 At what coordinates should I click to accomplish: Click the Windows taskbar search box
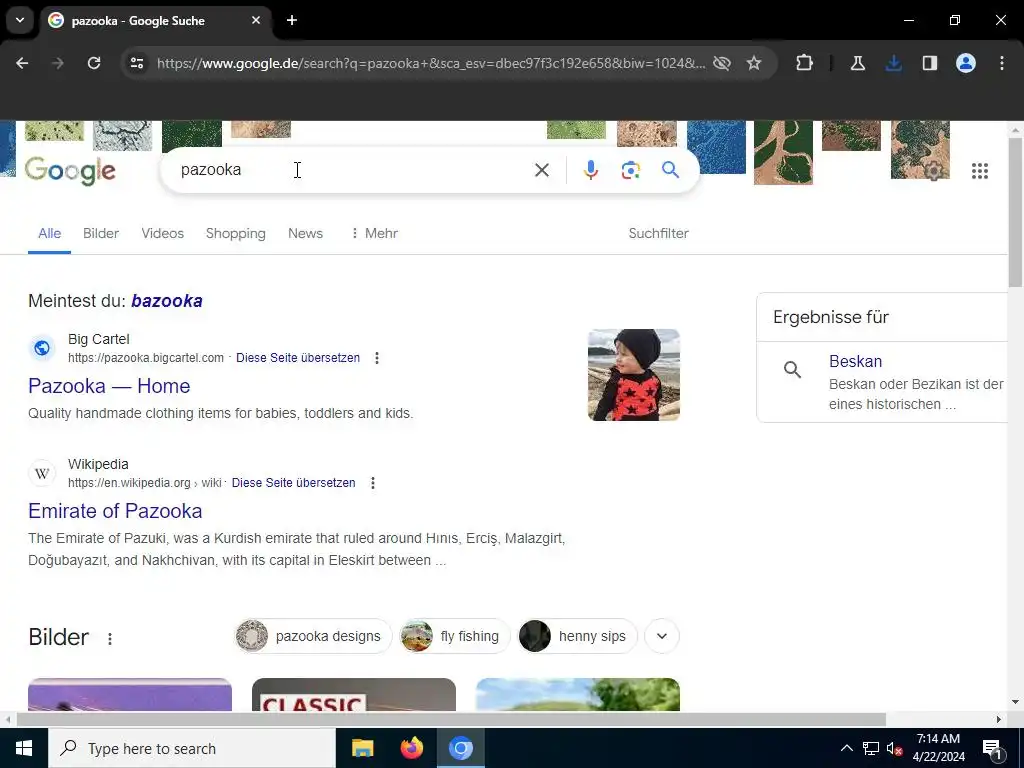tap(192, 748)
